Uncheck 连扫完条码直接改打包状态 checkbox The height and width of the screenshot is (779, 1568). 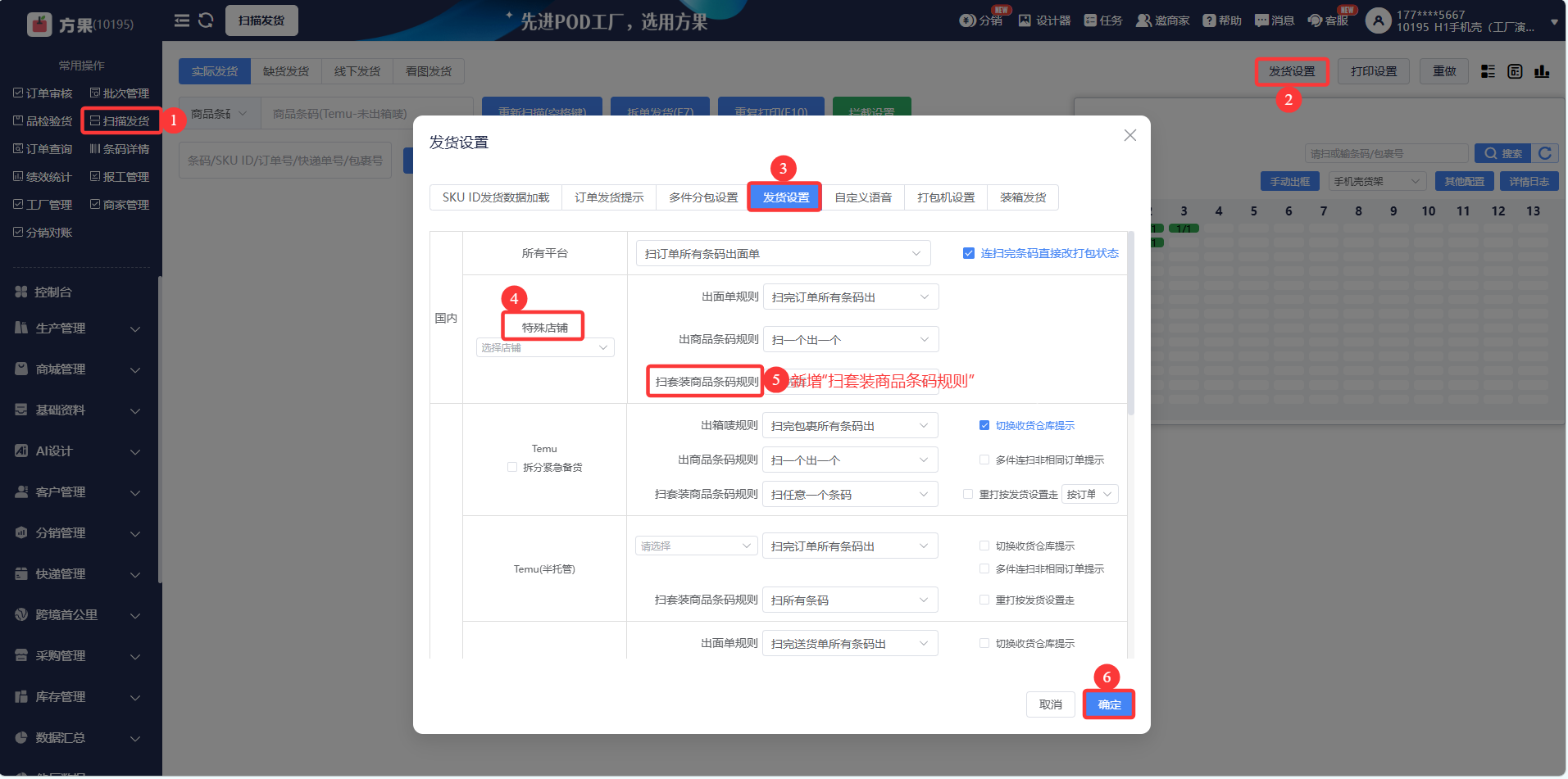[x=969, y=253]
